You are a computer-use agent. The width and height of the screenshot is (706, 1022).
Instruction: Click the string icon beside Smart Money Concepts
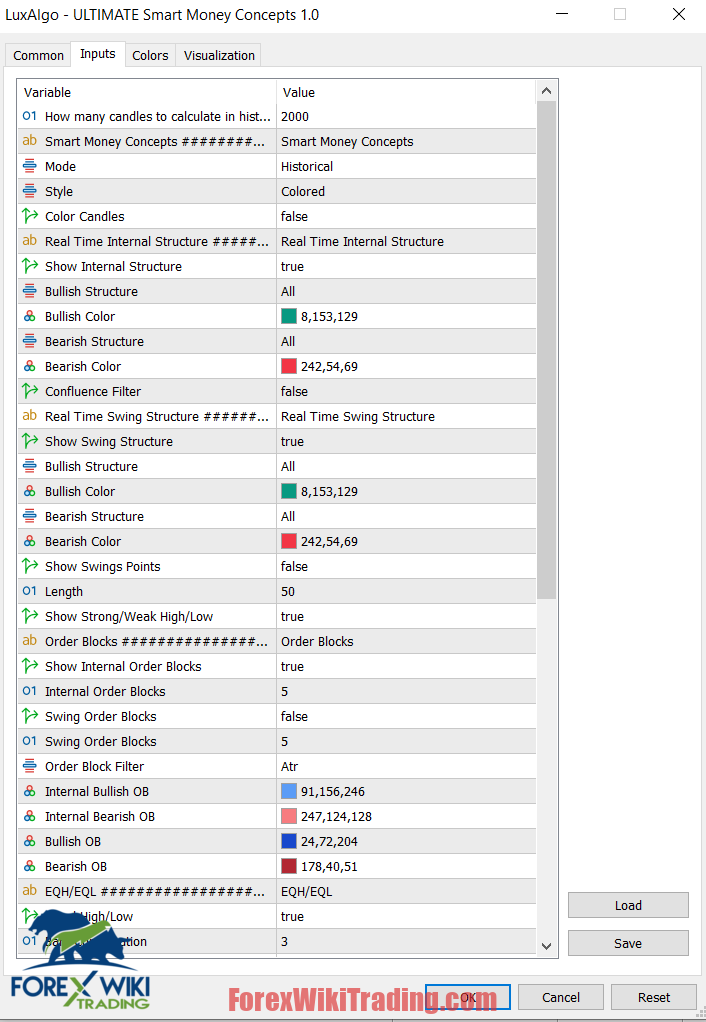(x=29, y=141)
